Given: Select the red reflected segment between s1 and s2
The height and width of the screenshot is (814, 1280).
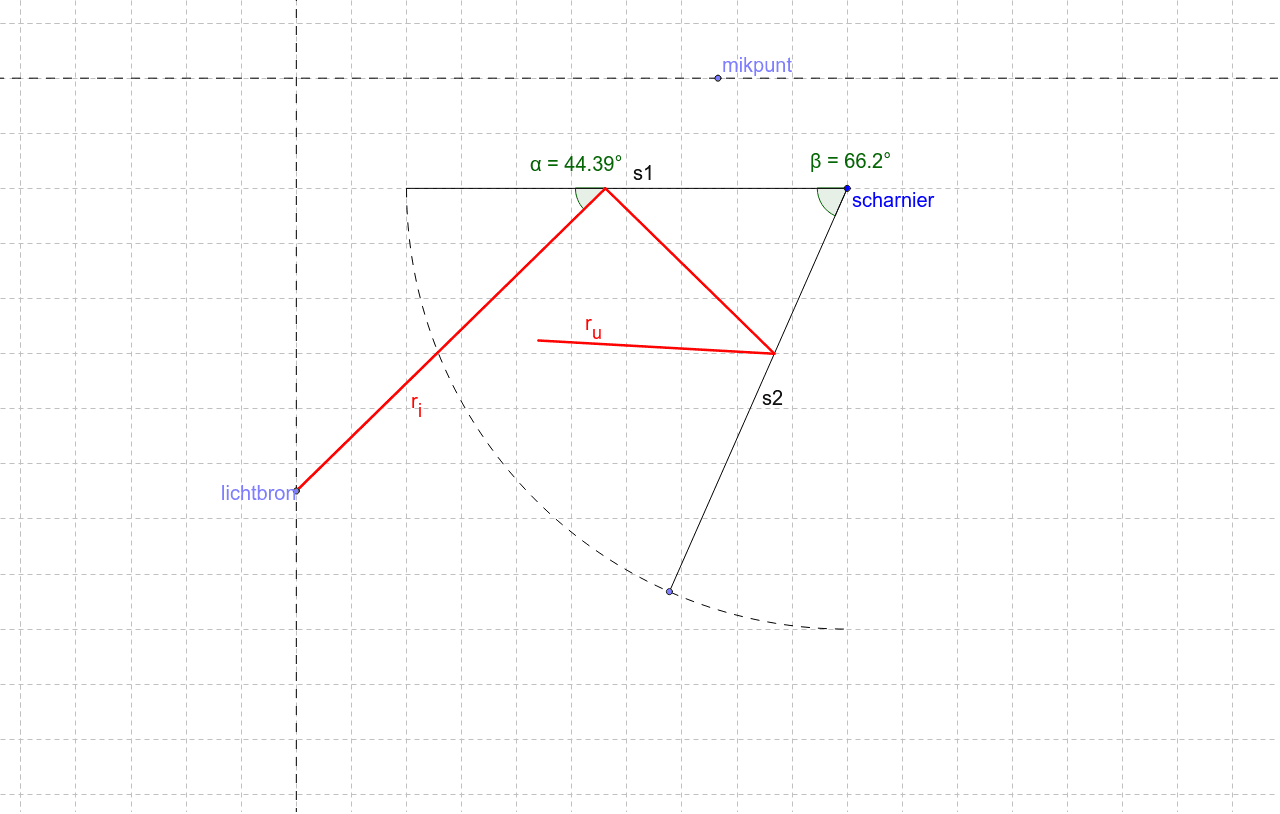Looking at the screenshot, I should pos(690,270).
